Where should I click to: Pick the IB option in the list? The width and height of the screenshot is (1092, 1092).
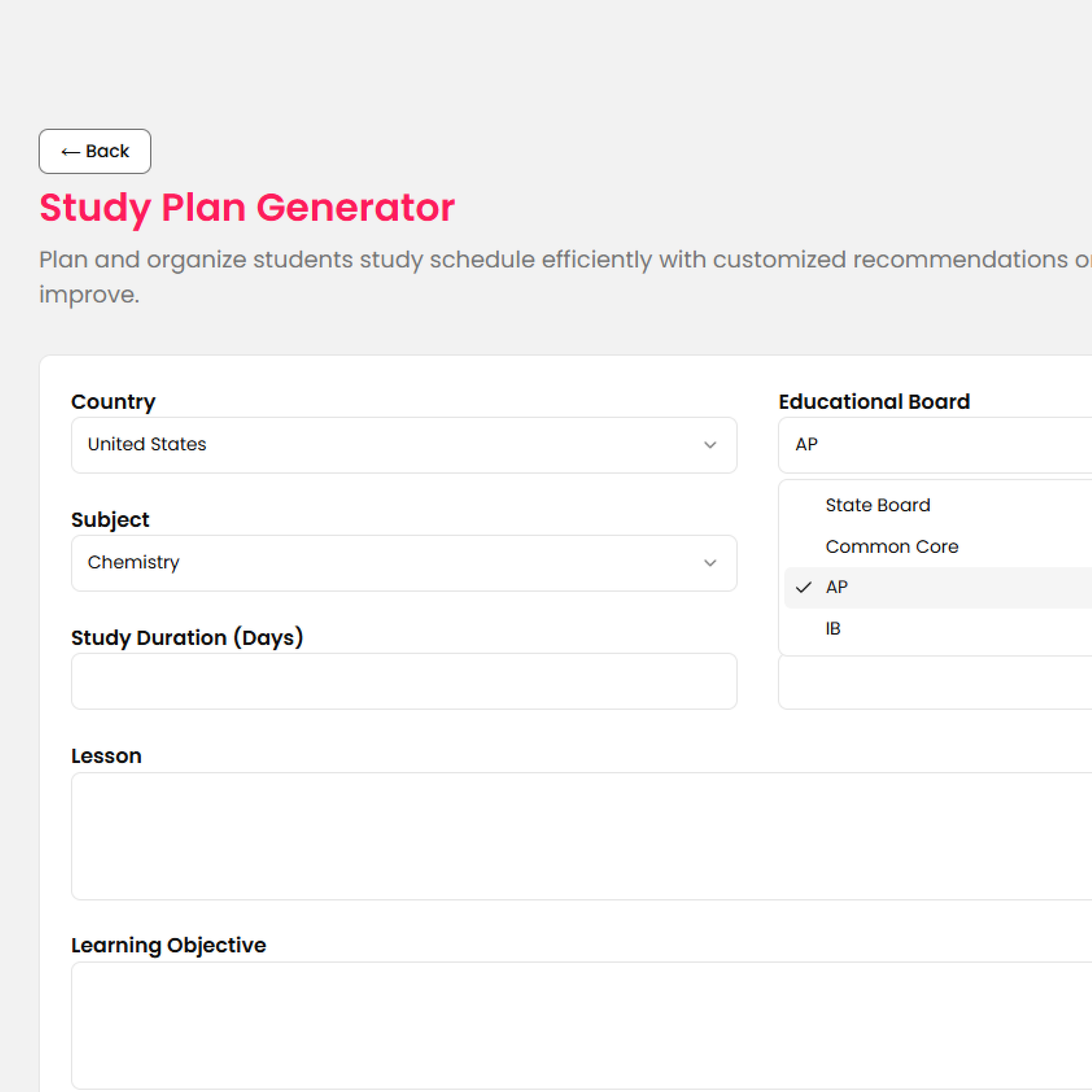point(833,628)
